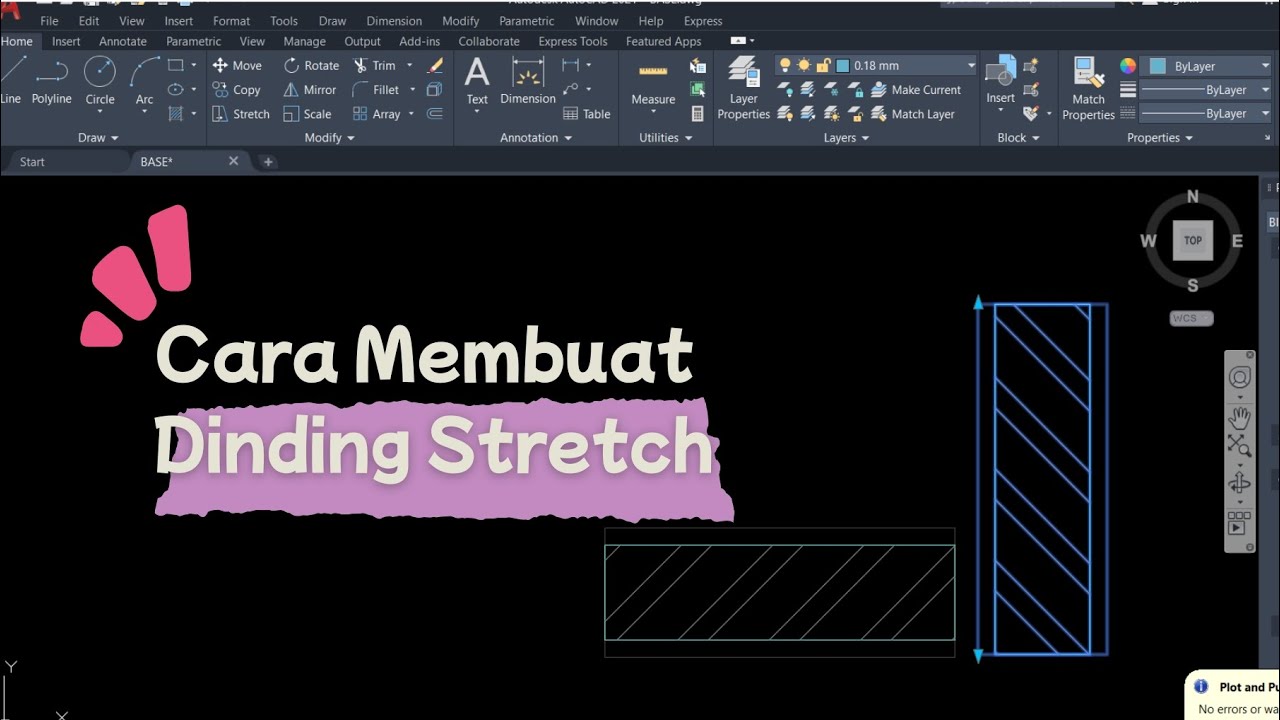Screen dimensions: 1280x720
Task: Select the Arc drawing tool
Action: [x=145, y=82]
